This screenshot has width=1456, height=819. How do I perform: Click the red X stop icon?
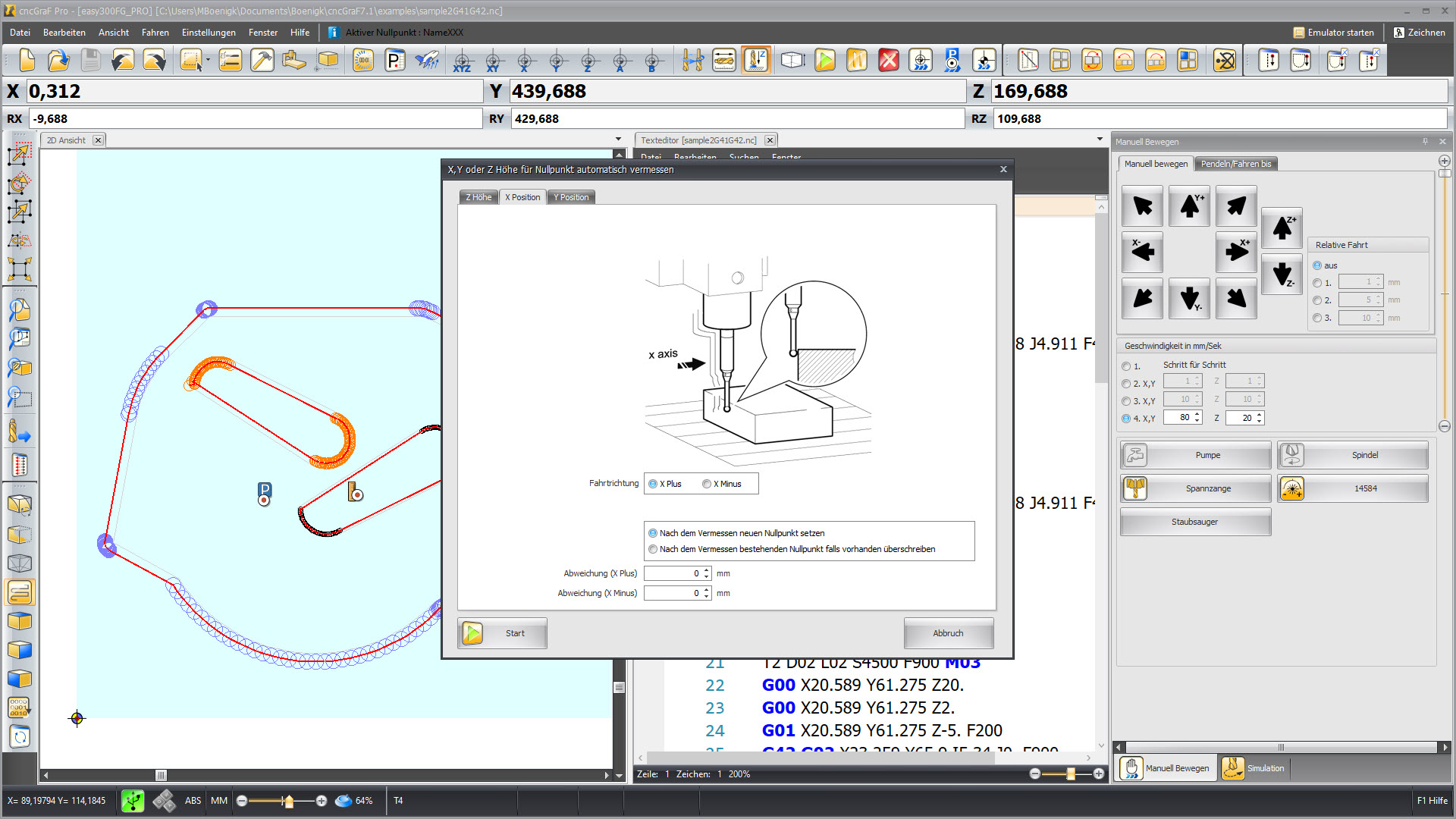point(889,60)
